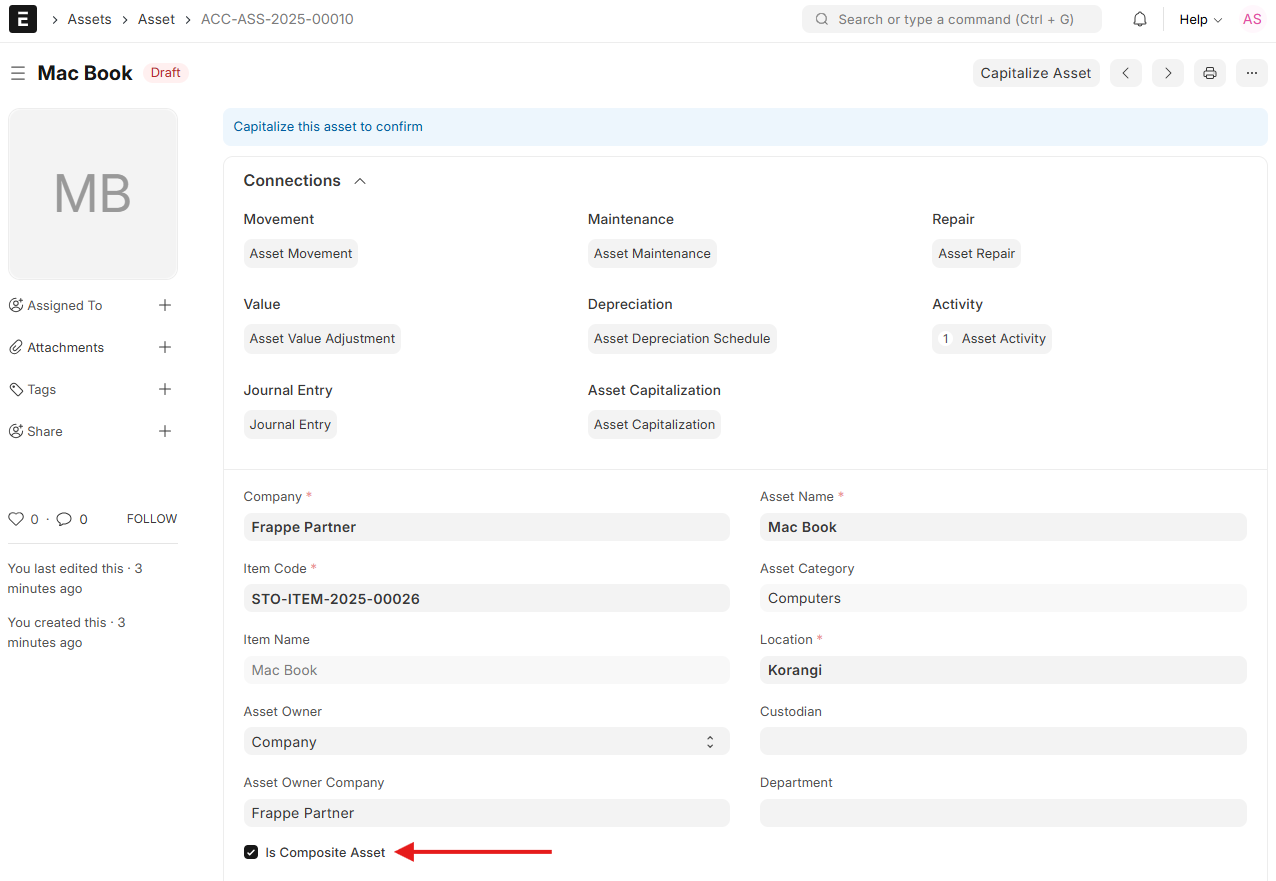Open the Asset Owner dropdown
This screenshot has width=1276, height=881.
(486, 741)
